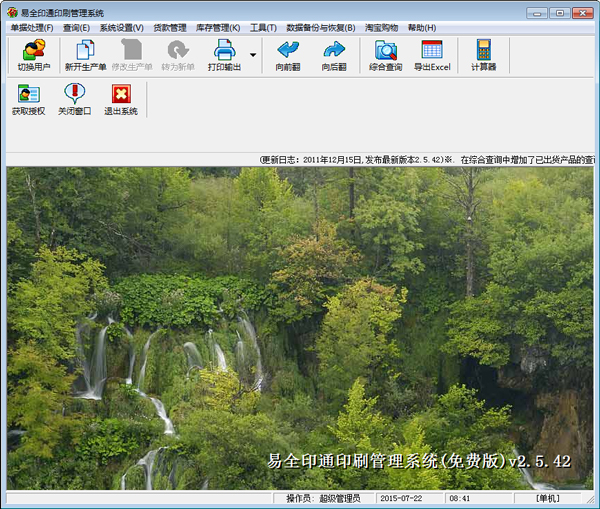Click the waterfall forest background image

click(300, 328)
